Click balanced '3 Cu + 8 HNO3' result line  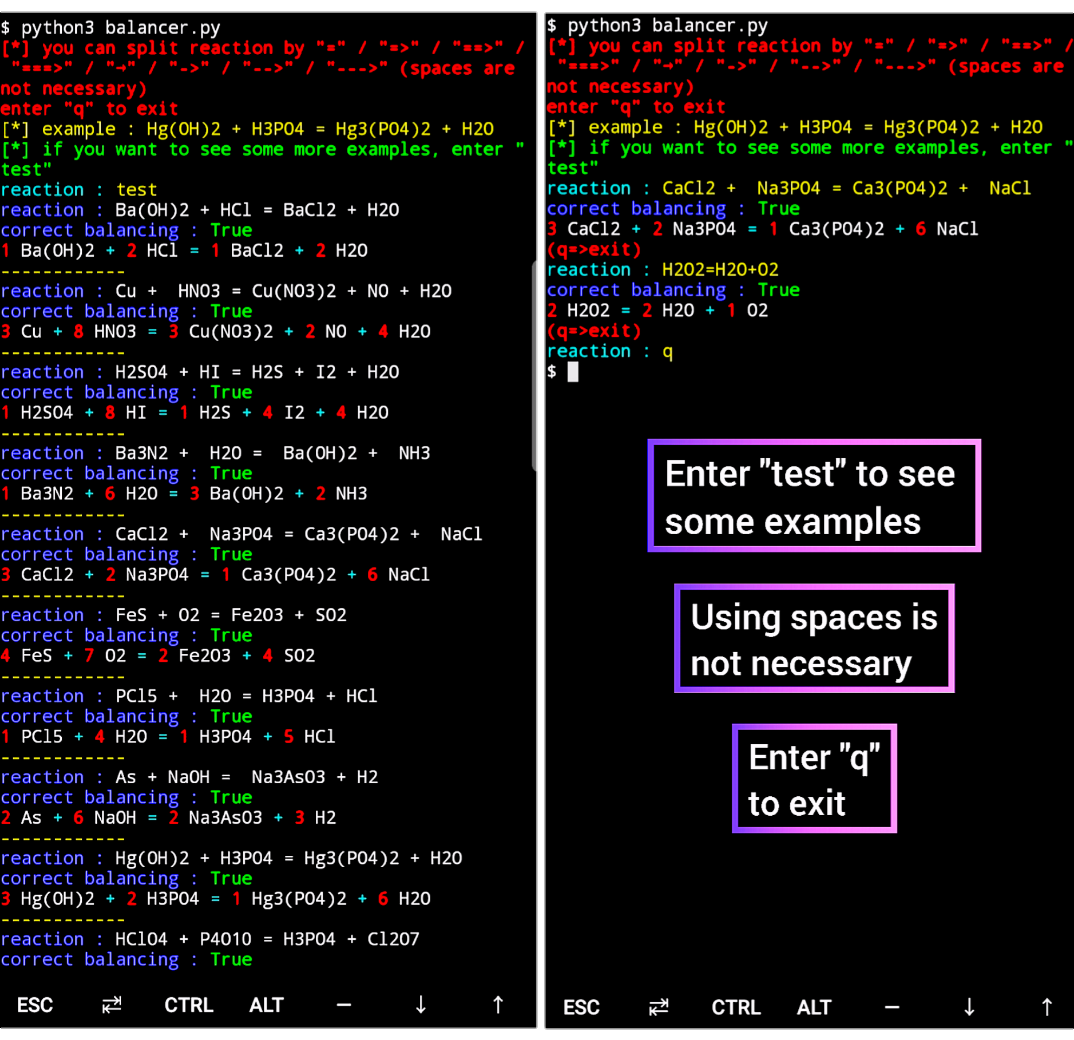[x=216, y=332]
